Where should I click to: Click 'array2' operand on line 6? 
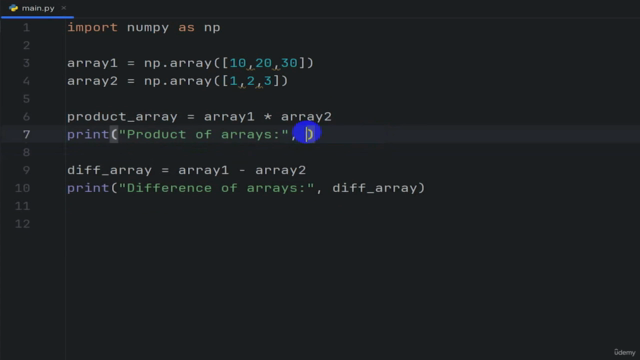click(306, 117)
